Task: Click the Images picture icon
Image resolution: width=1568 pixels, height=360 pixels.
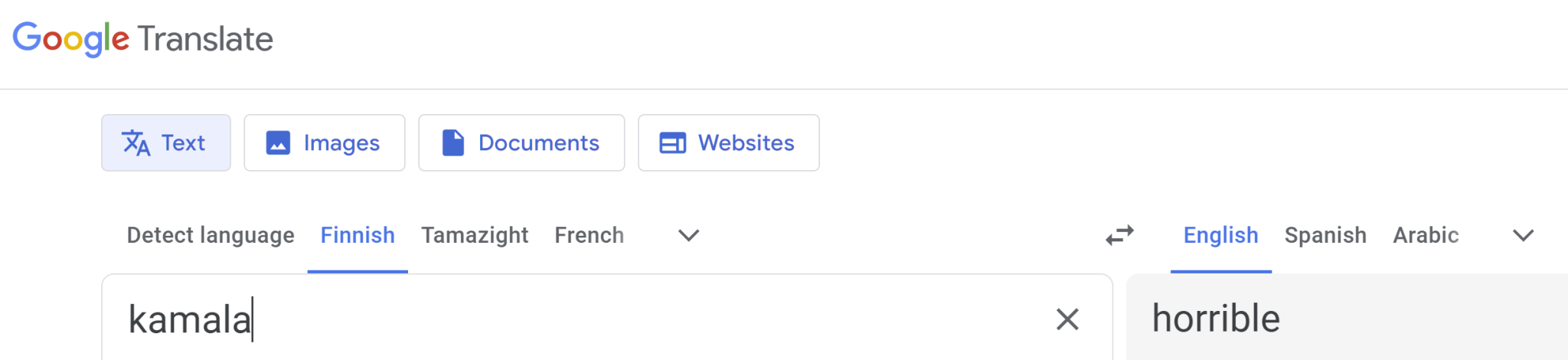Action: click(x=278, y=143)
